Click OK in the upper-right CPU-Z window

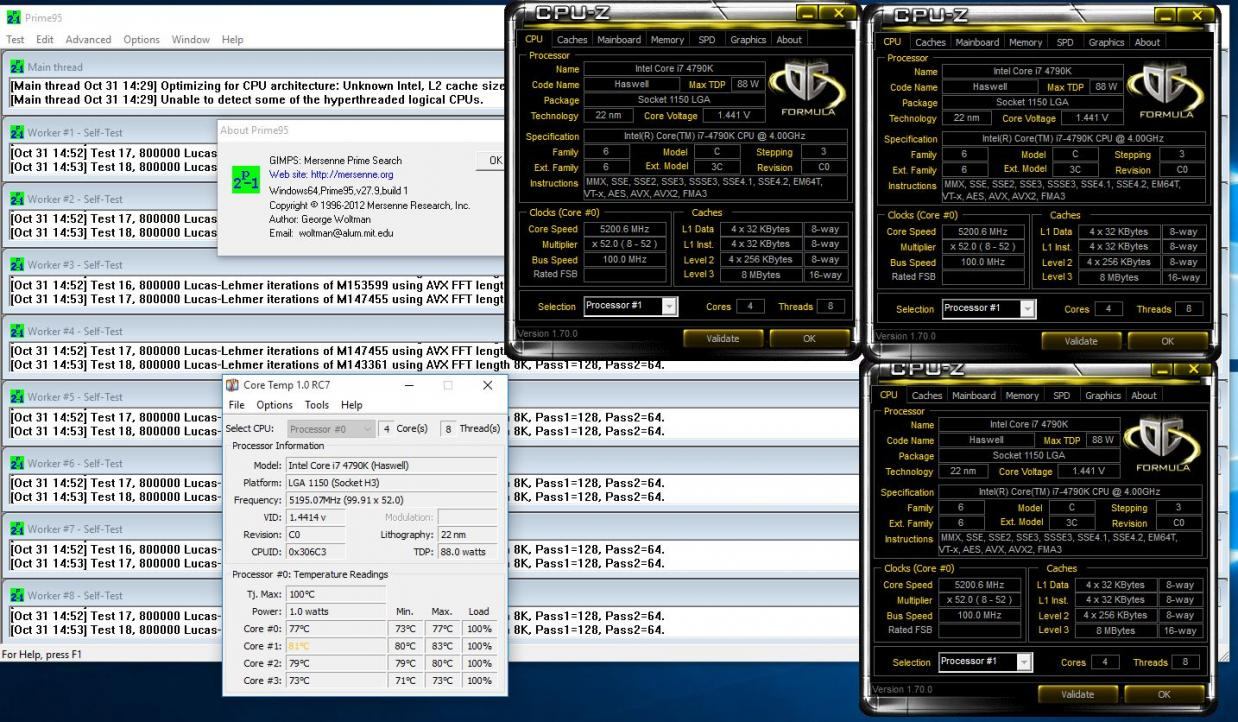1167,341
